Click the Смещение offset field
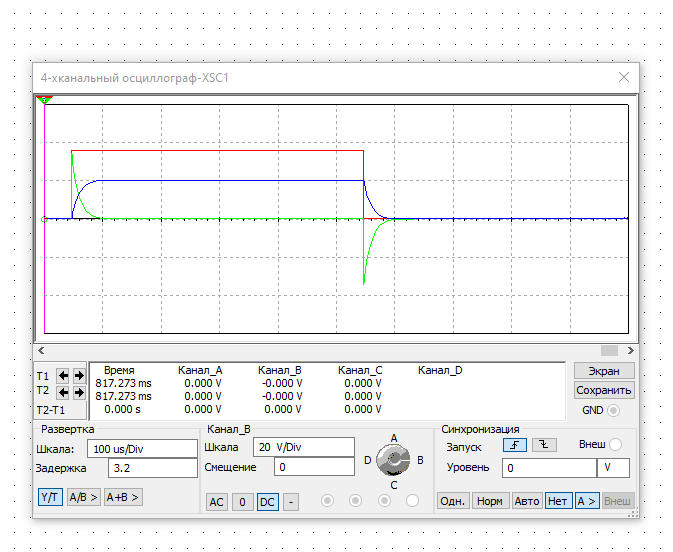Image resolution: width=673 pixels, height=552 pixels. pos(314,467)
